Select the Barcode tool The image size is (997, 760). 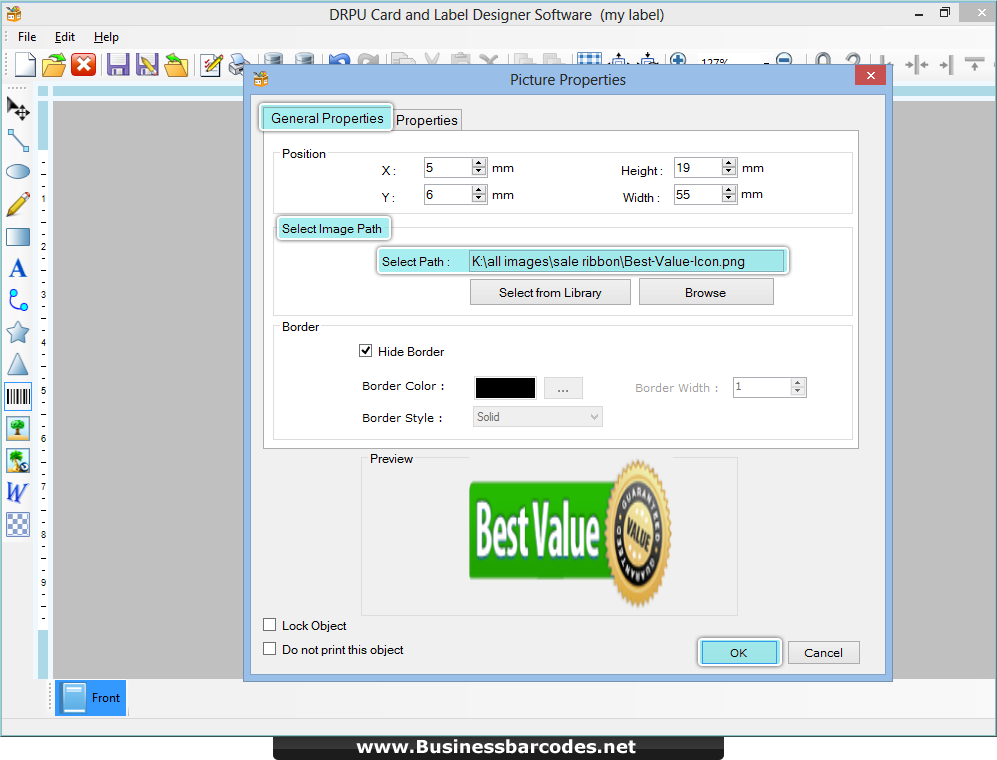coord(18,397)
